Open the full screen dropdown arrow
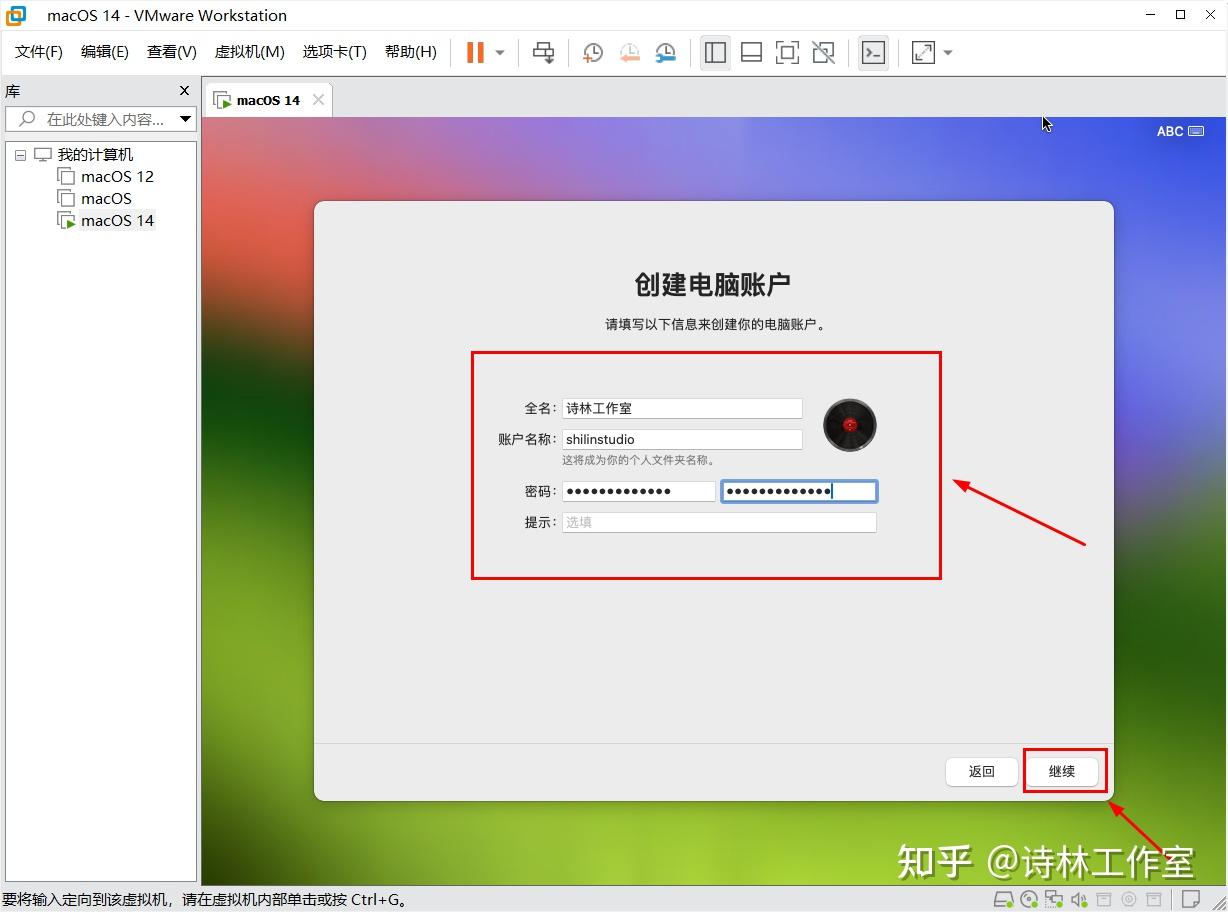Image resolution: width=1228 pixels, height=912 pixels. click(946, 52)
